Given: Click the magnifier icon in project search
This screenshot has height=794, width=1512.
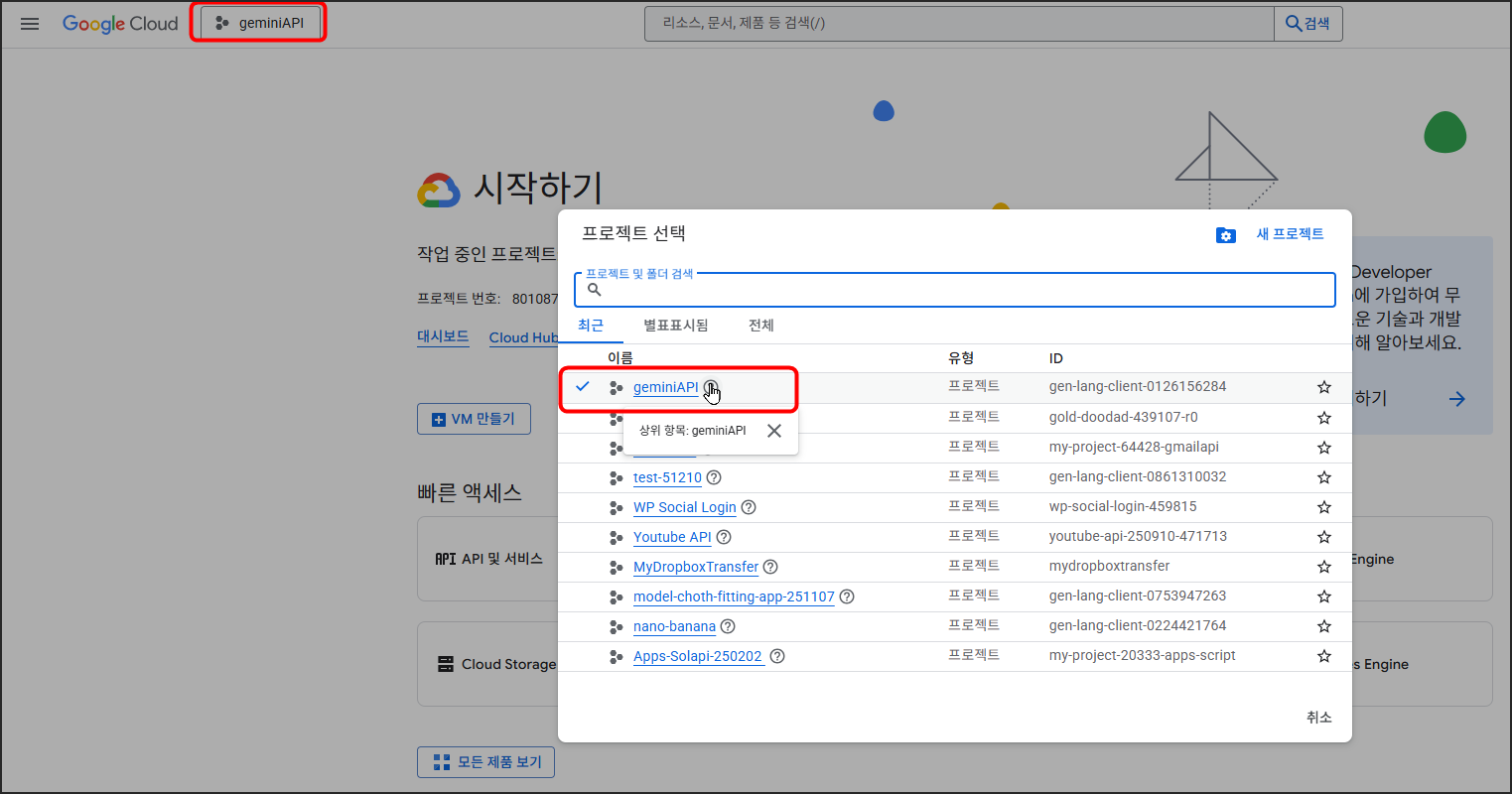Looking at the screenshot, I should (x=594, y=290).
